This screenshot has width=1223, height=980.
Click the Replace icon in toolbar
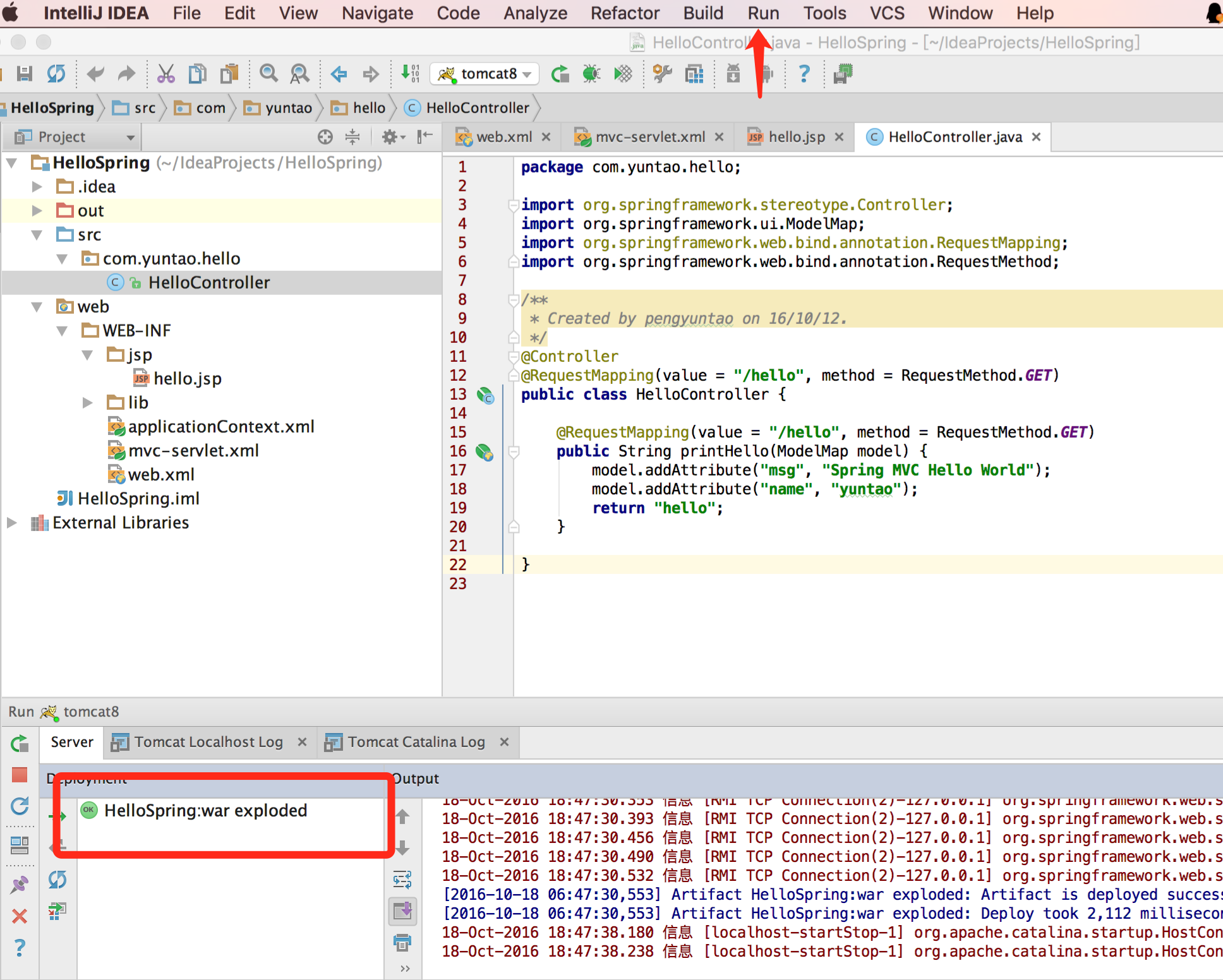tap(299, 74)
